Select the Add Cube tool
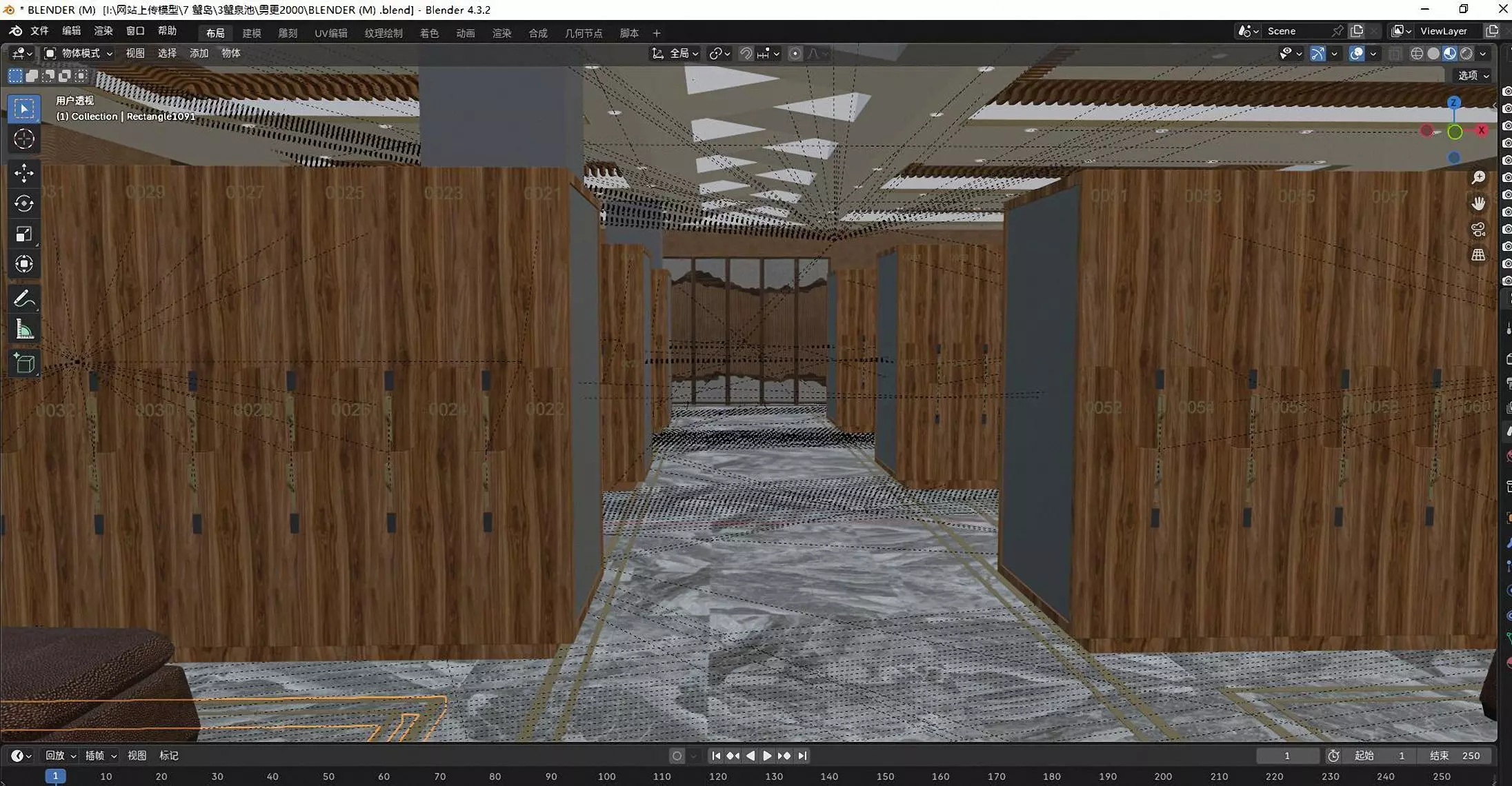The height and width of the screenshot is (786, 1512). [24, 363]
